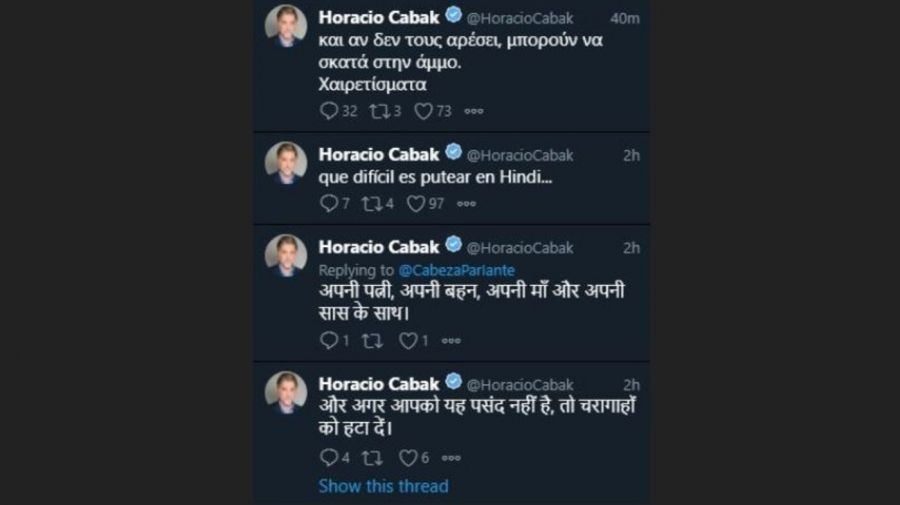Image resolution: width=900 pixels, height=505 pixels.
Task: Retweet the reply to @CabezaPariante
Action: [369, 341]
